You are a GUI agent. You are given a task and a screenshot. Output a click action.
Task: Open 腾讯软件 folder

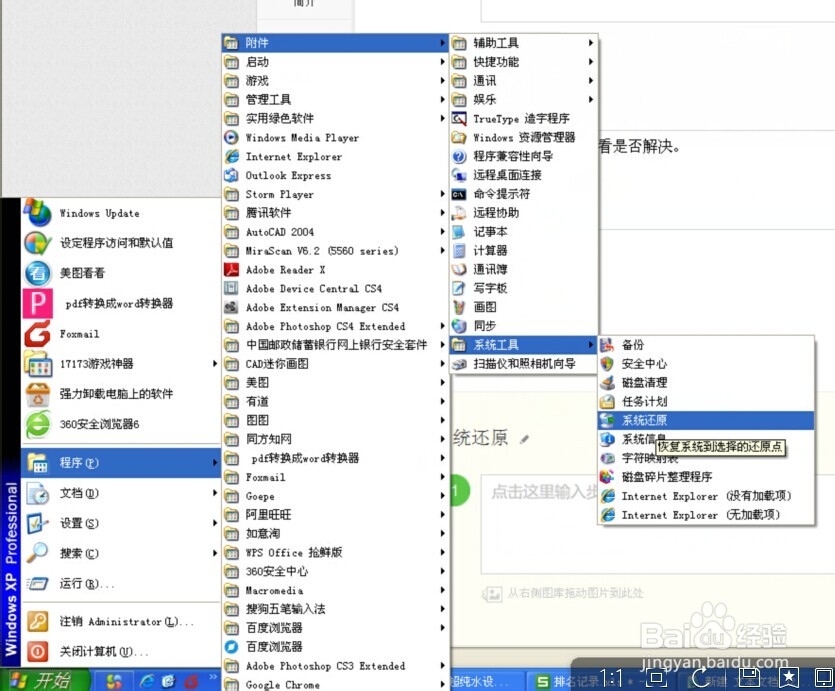click(335, 213)
